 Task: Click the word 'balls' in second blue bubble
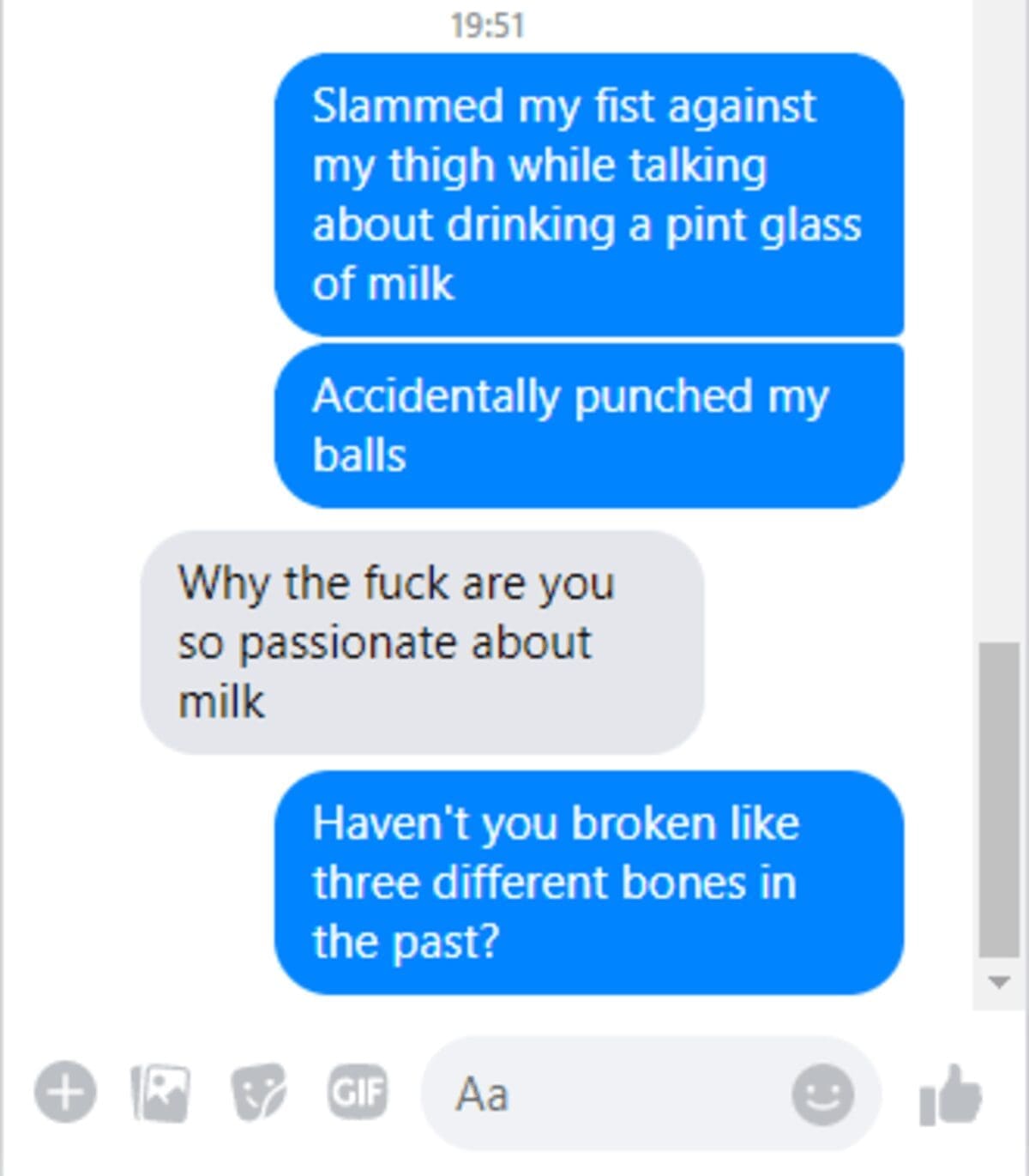tap(359, 455)
